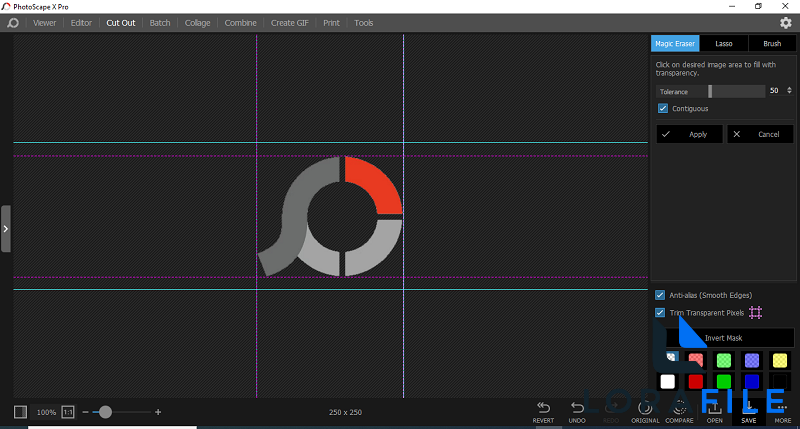Screen dimensions: 800x429
Task: Click the Cancel button
Action: 760,134
